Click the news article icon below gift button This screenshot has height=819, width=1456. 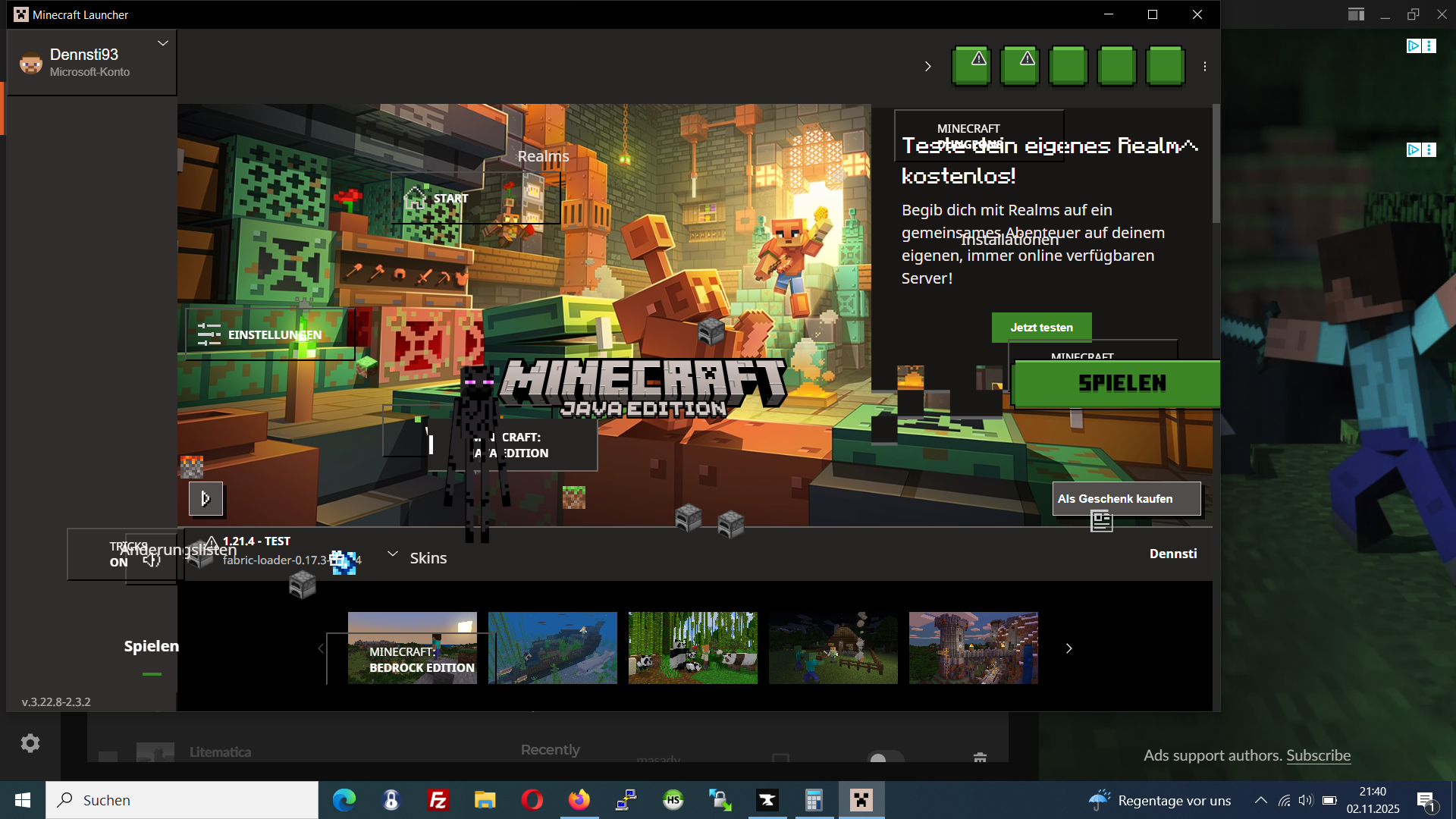click(x=1101, y=521)
